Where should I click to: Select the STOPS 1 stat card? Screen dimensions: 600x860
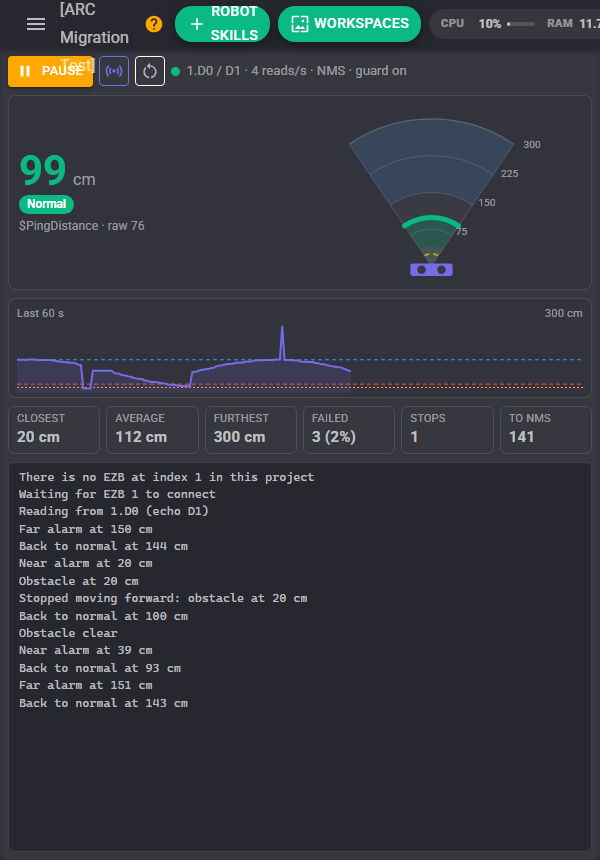pyautogui.click(x=447, y=430)
